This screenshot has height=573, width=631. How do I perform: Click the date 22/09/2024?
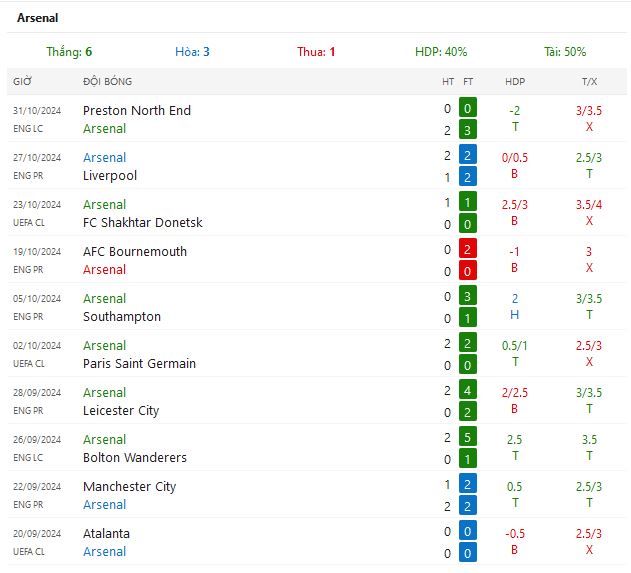pos(37,487)
